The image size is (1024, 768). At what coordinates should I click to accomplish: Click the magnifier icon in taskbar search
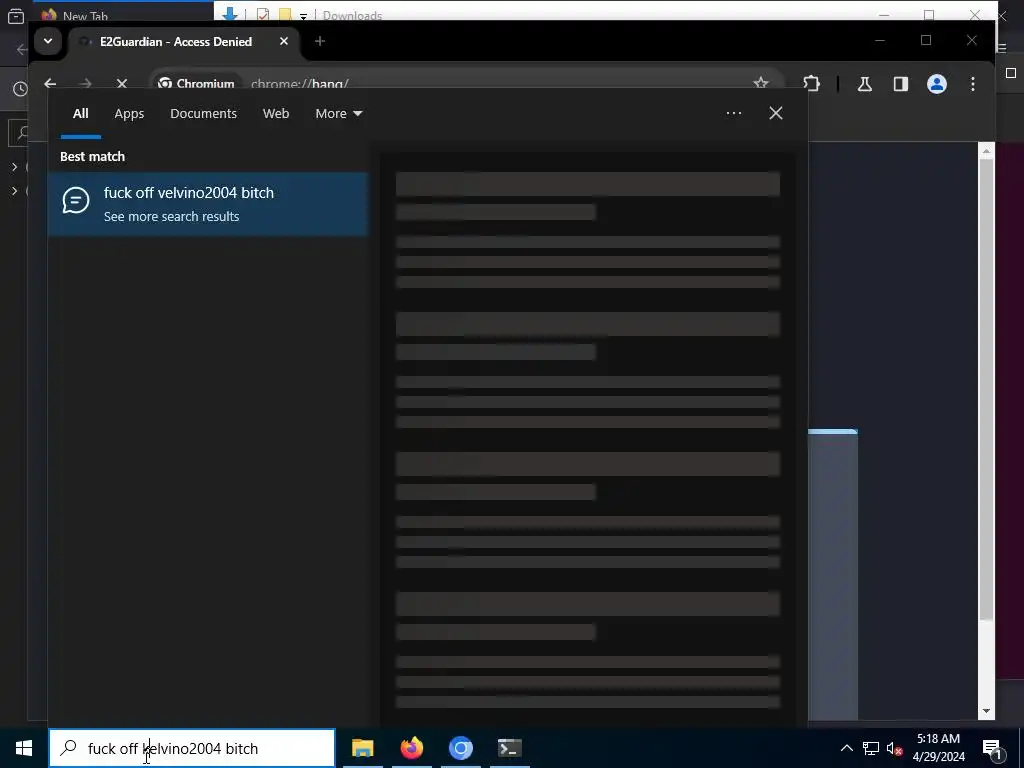[x=68, y=748]
